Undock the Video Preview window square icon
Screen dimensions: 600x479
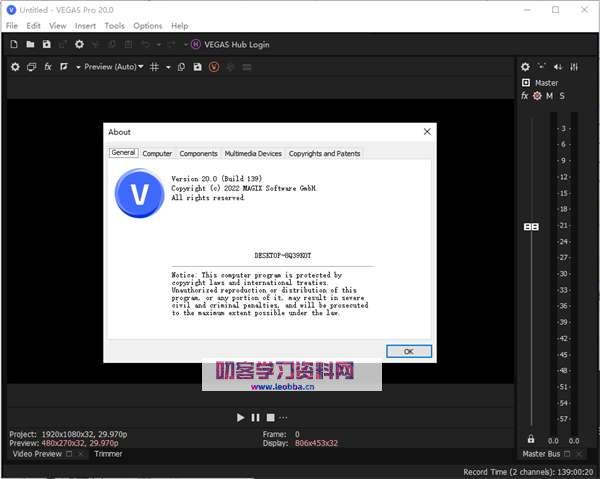click(x=69, y=454)
